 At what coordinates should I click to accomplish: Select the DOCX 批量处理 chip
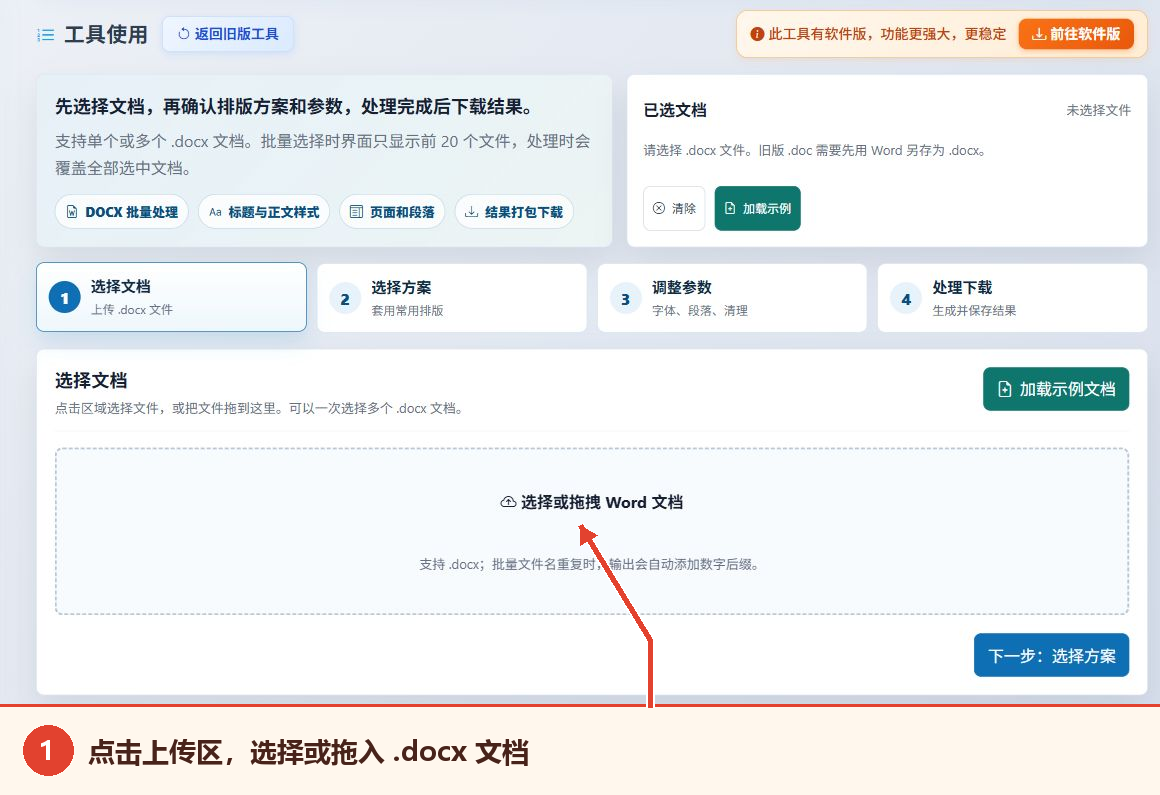pos(122,212)
